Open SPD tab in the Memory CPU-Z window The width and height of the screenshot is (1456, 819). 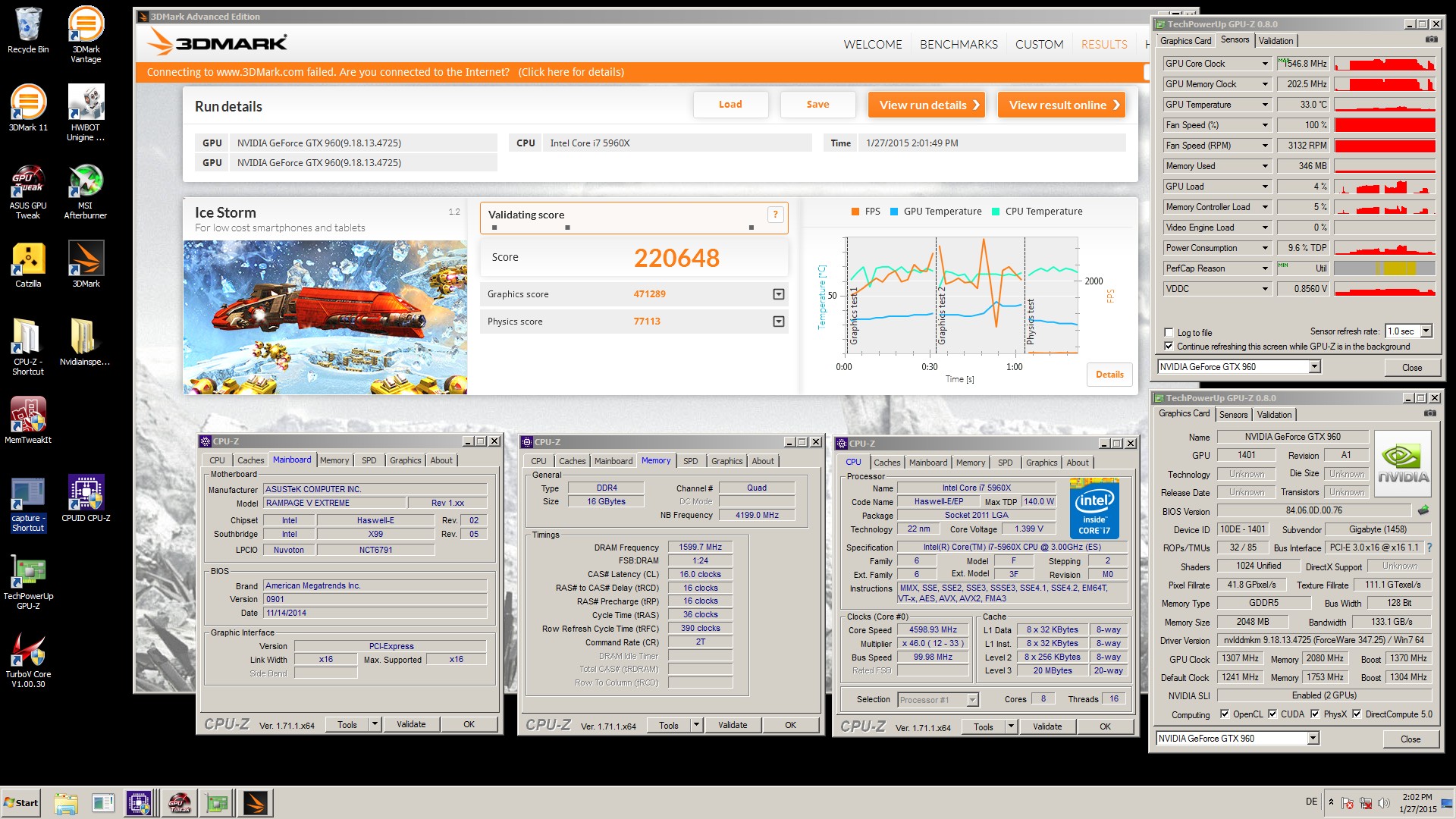(690, 461)
